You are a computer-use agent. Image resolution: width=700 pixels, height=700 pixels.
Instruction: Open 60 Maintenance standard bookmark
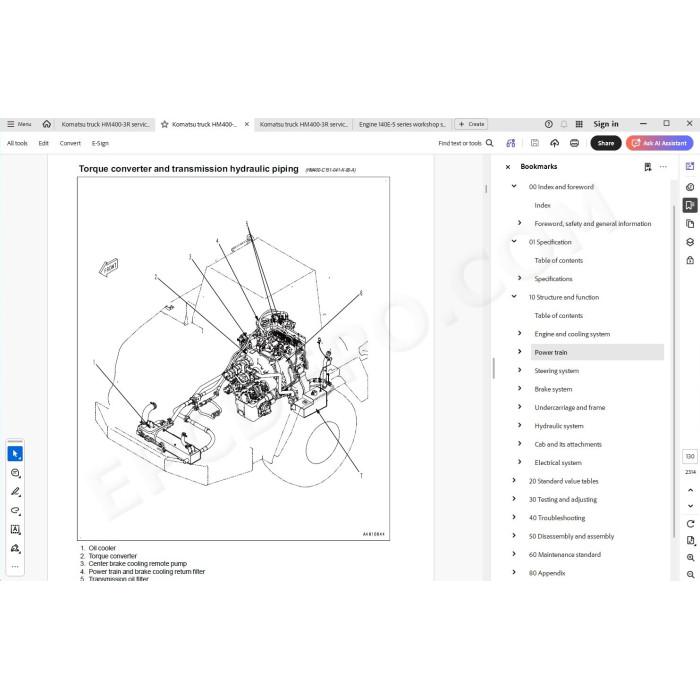(564, 554)
